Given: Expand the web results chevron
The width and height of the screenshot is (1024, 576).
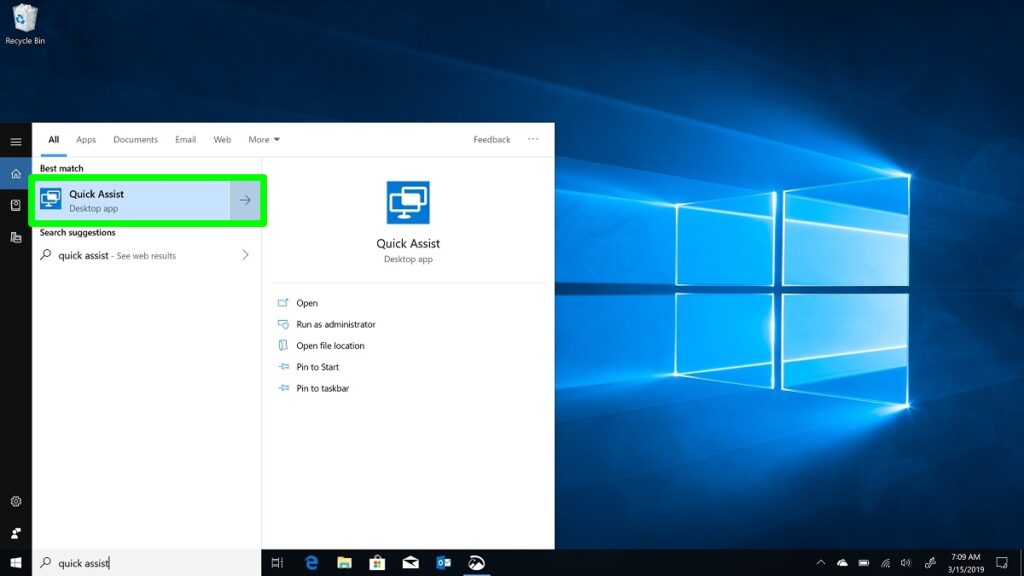Looking at the screenshot, I should point(246,255).
